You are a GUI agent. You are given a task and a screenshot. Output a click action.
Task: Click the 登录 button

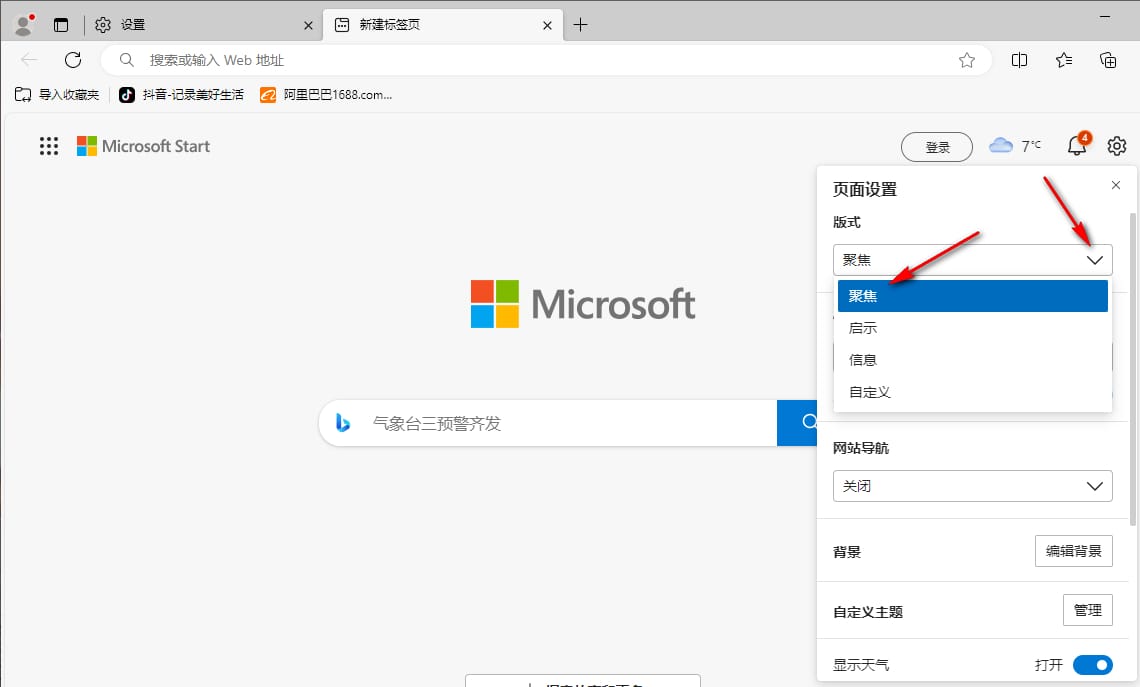click(936, 147)
